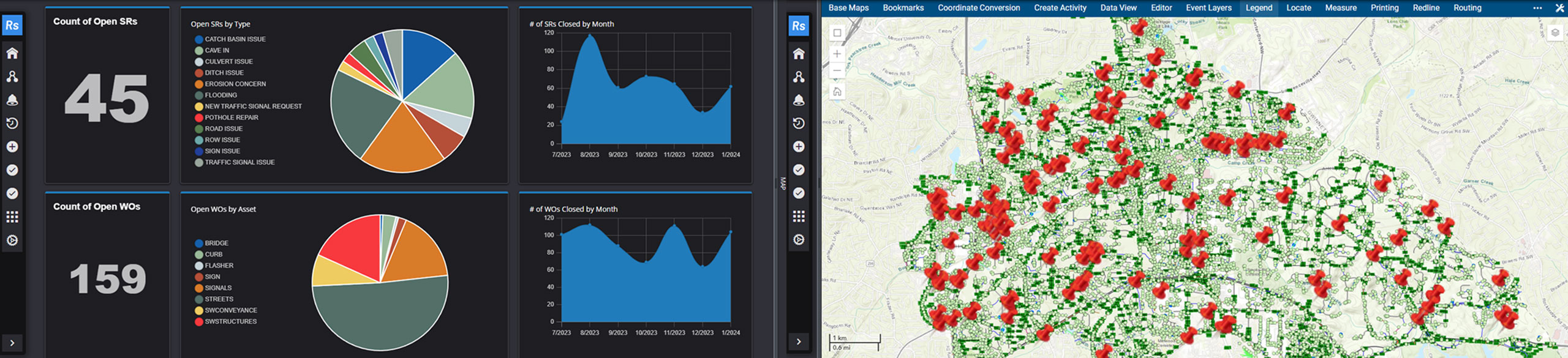Click the Count of Open WOs value 159
The image size is (1568, 358).
108,279
